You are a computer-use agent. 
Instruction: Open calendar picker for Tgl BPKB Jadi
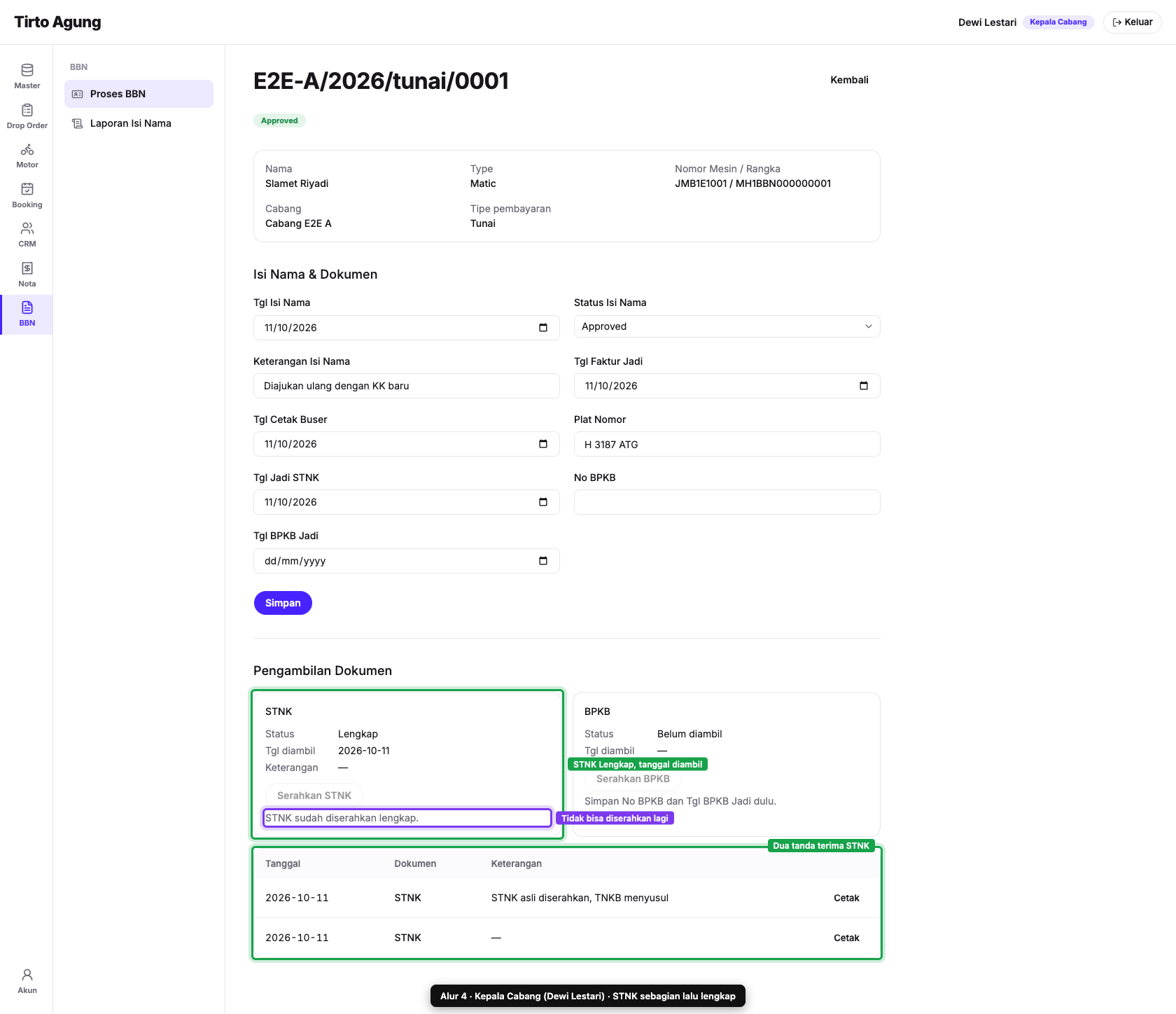pyautogui.click(x=543, y=561)
